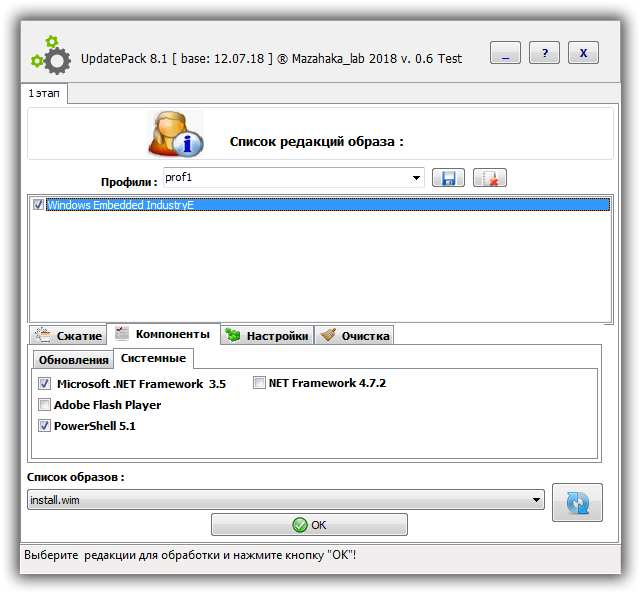
Task: Expand the Профили dropdown arrow
Action: pos(416,178)
